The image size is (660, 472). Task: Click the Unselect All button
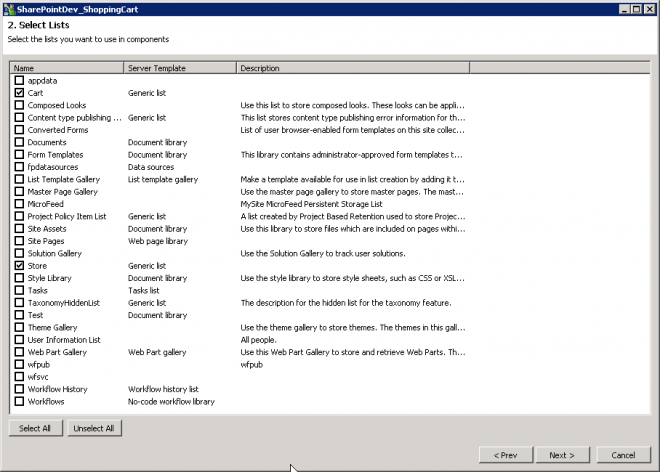94,428
